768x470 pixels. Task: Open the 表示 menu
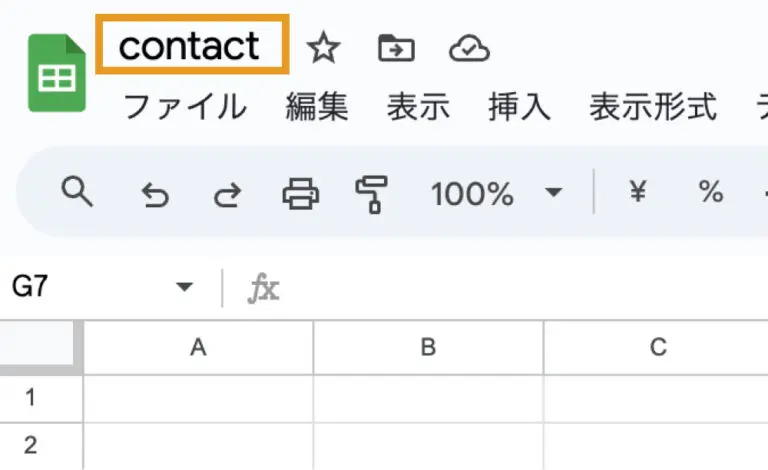coord(418,106)
